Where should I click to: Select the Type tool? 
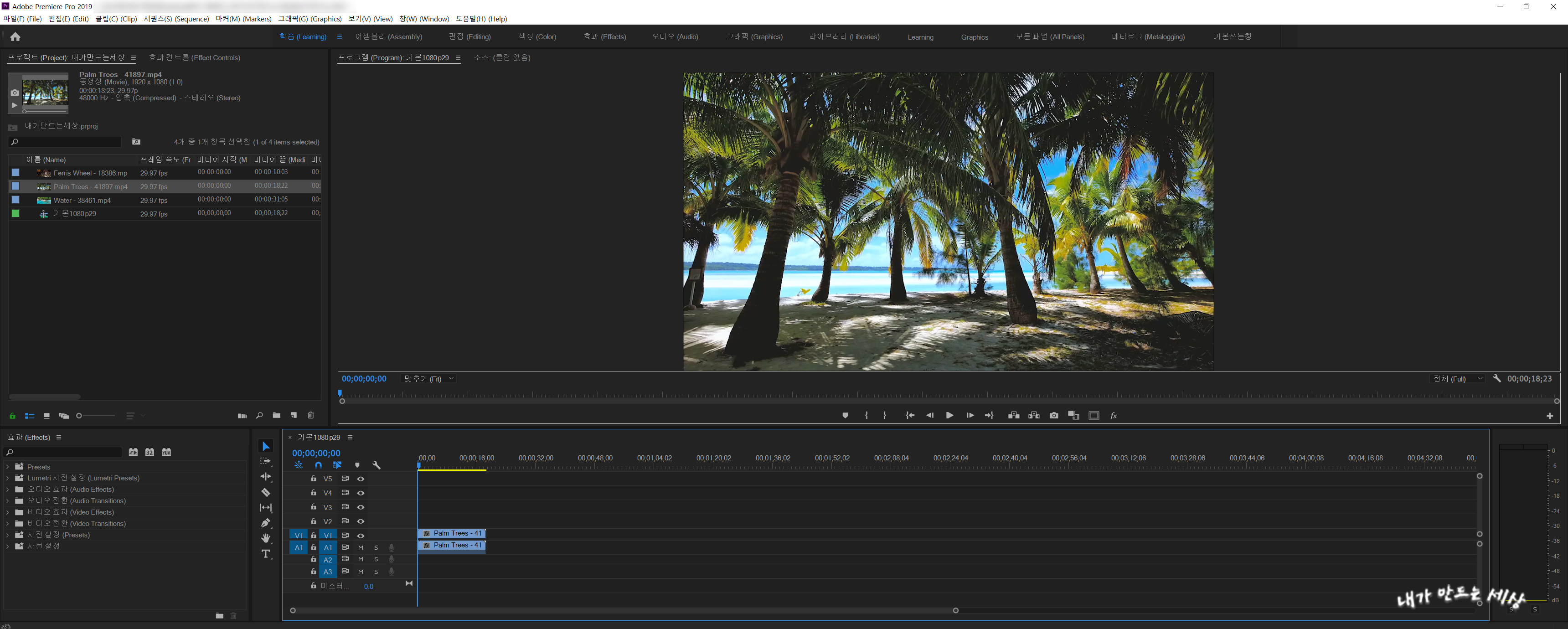click(265, 553)
